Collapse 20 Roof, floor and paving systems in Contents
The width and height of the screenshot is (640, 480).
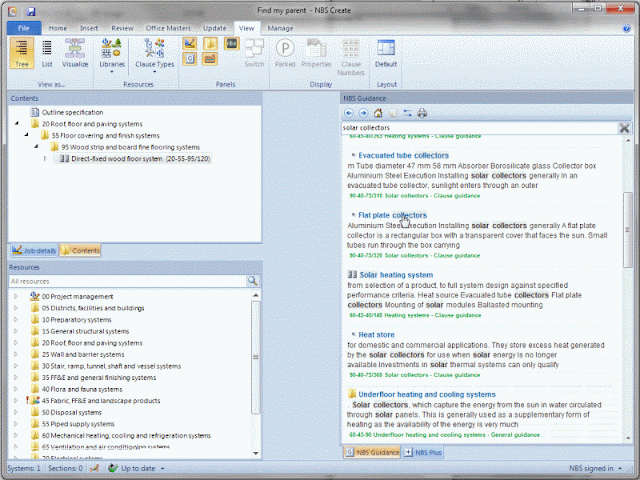(x=17, y=124)
